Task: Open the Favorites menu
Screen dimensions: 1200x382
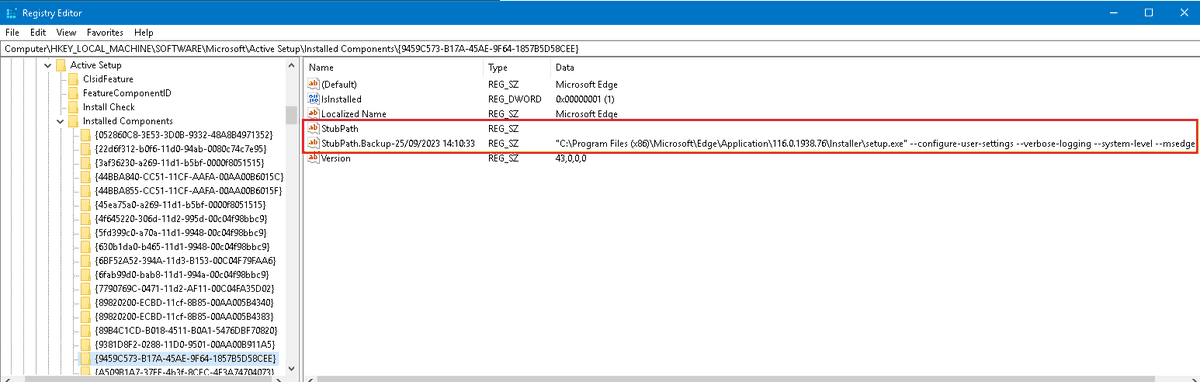Action: [x=105, y=32]
